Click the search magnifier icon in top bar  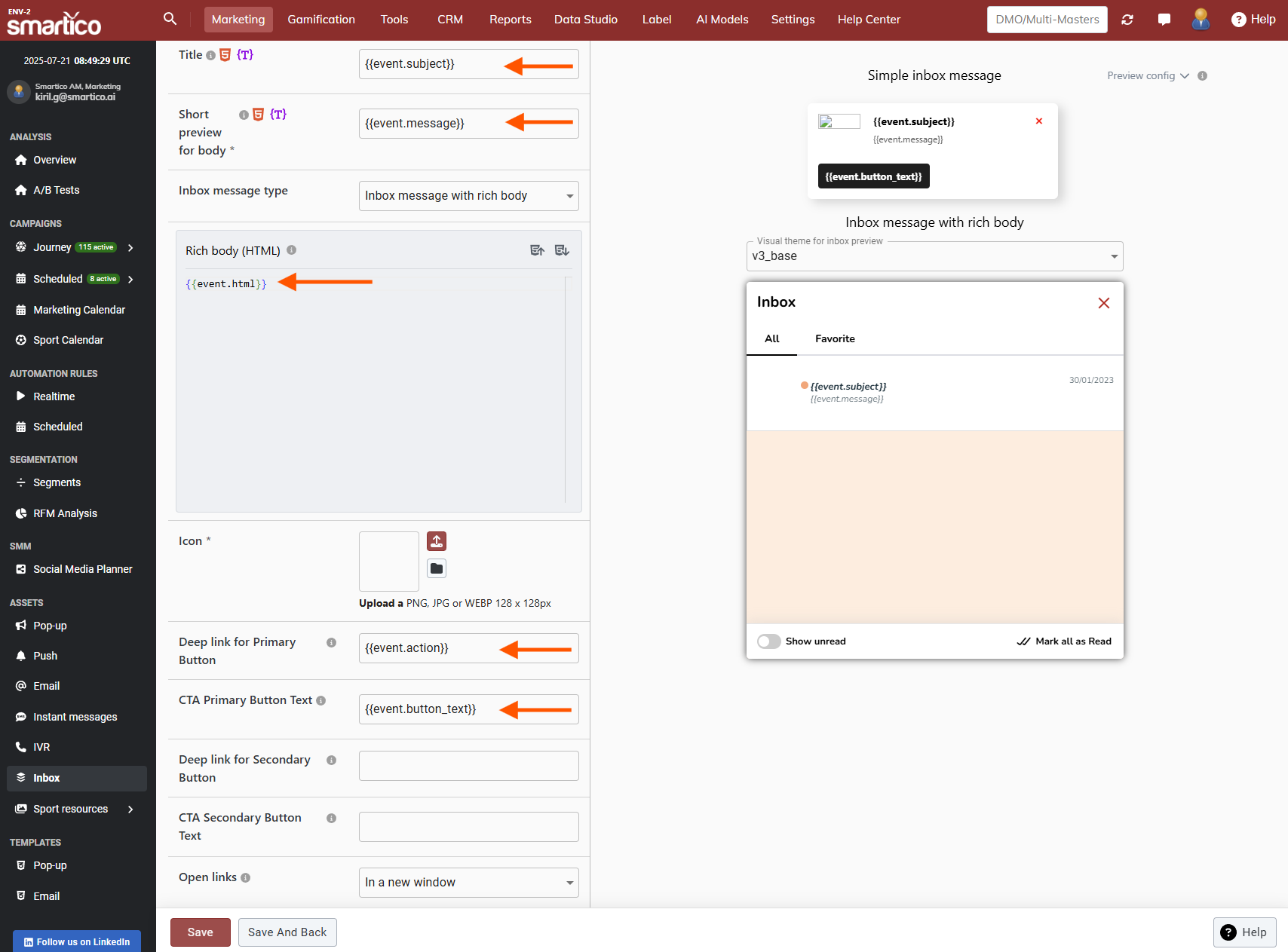point(170,19)
